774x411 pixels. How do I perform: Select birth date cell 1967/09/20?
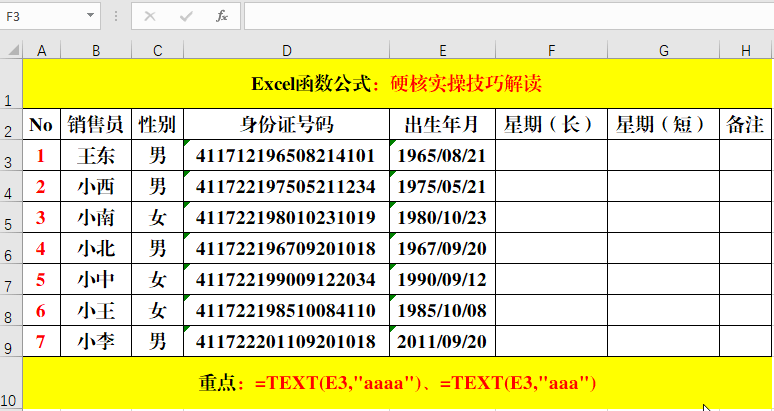[x=442, y=248]
